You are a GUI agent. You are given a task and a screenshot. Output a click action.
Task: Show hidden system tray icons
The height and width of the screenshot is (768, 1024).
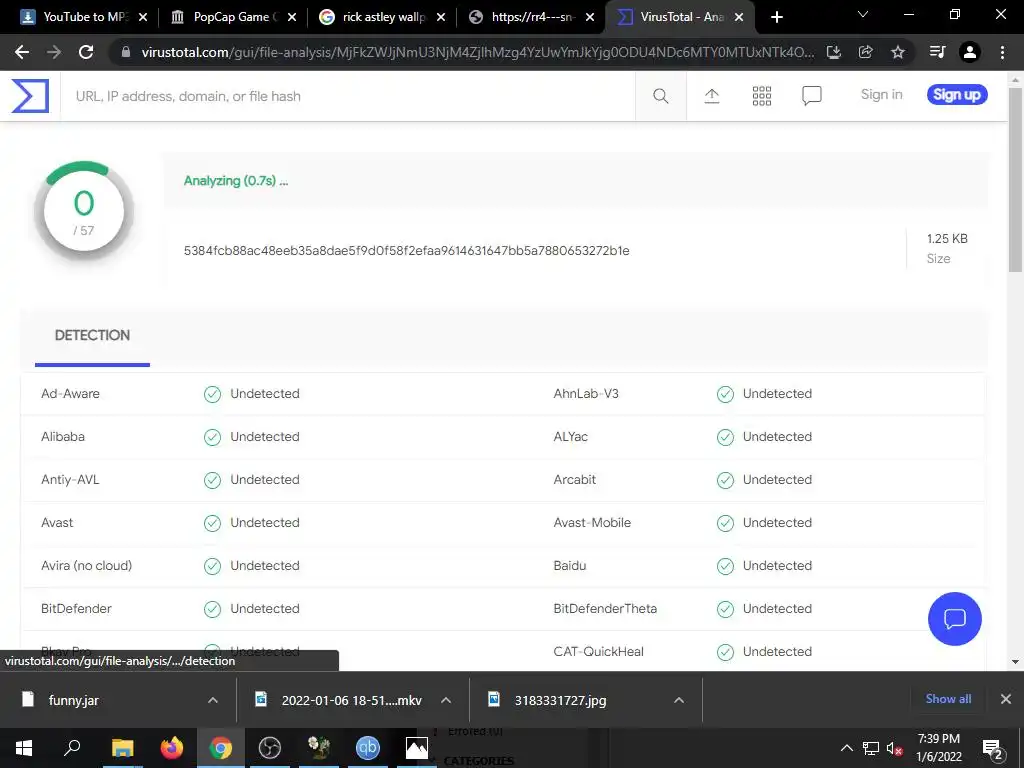pos(846,748)
